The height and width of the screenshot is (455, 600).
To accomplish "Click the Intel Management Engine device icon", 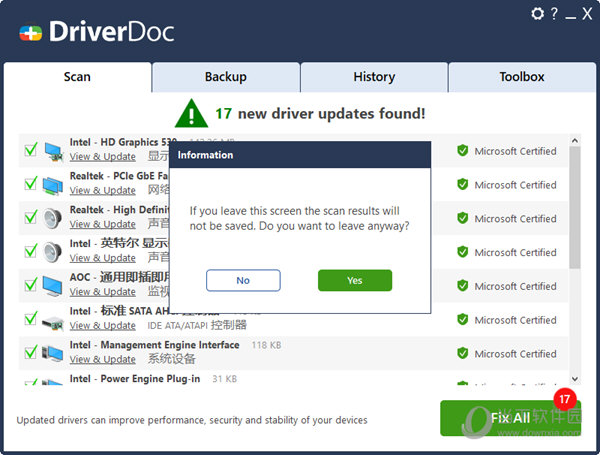I will [52, 353].
